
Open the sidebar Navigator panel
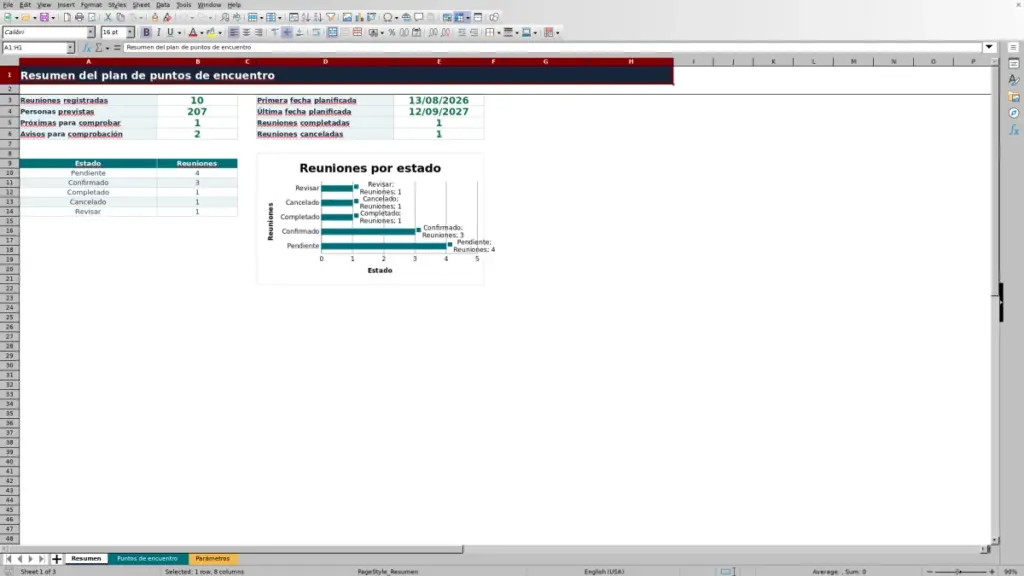pos(1014,114)
